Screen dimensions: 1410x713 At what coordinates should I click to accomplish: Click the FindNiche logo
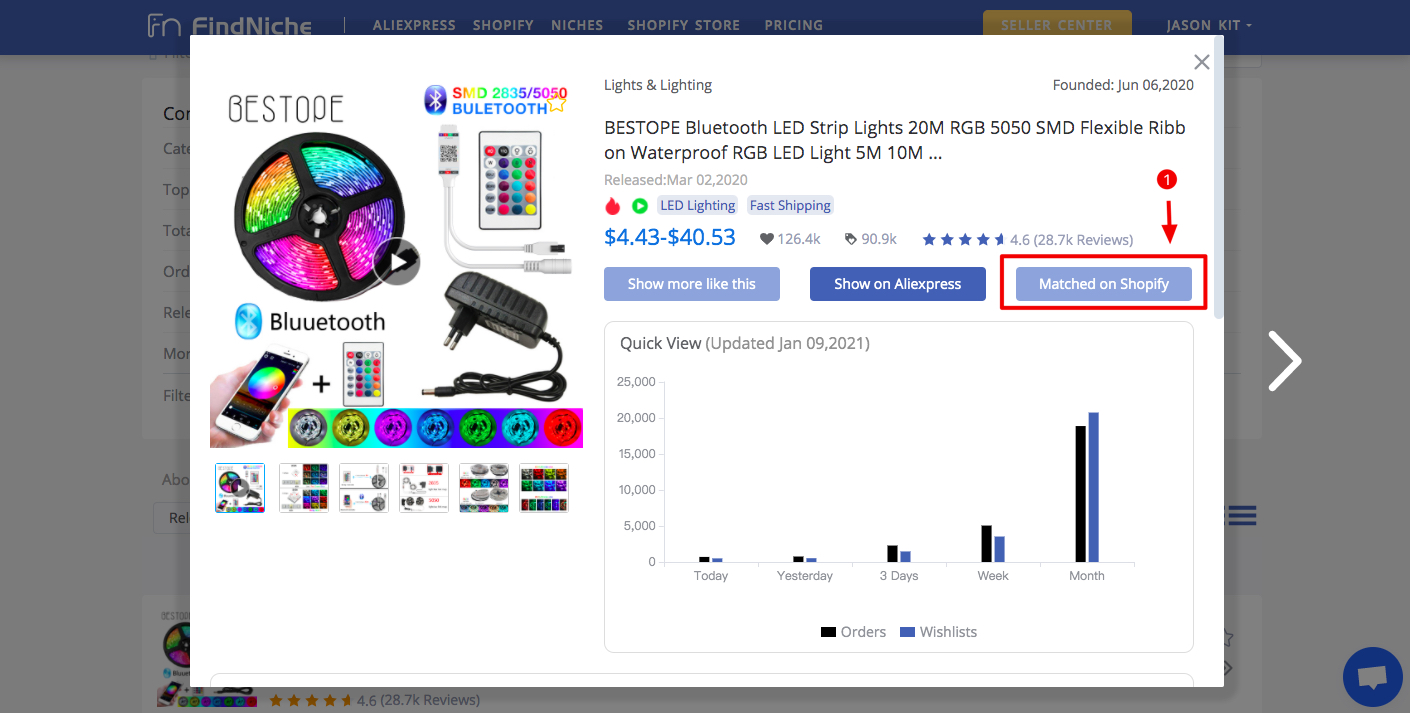tap(230, 26)
